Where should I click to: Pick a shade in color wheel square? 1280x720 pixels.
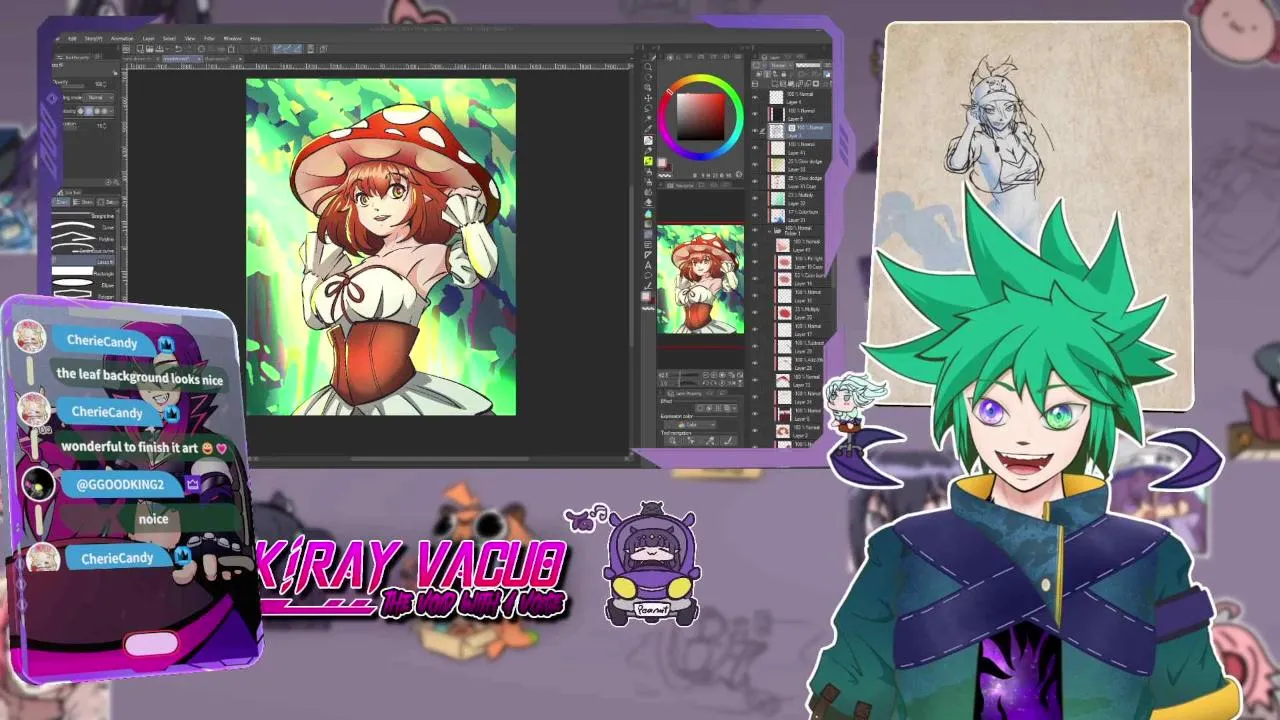tap(700, 116)
